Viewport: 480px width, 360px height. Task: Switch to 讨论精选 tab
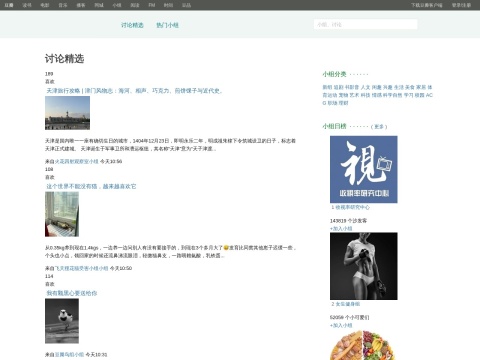tap(132, 25)
